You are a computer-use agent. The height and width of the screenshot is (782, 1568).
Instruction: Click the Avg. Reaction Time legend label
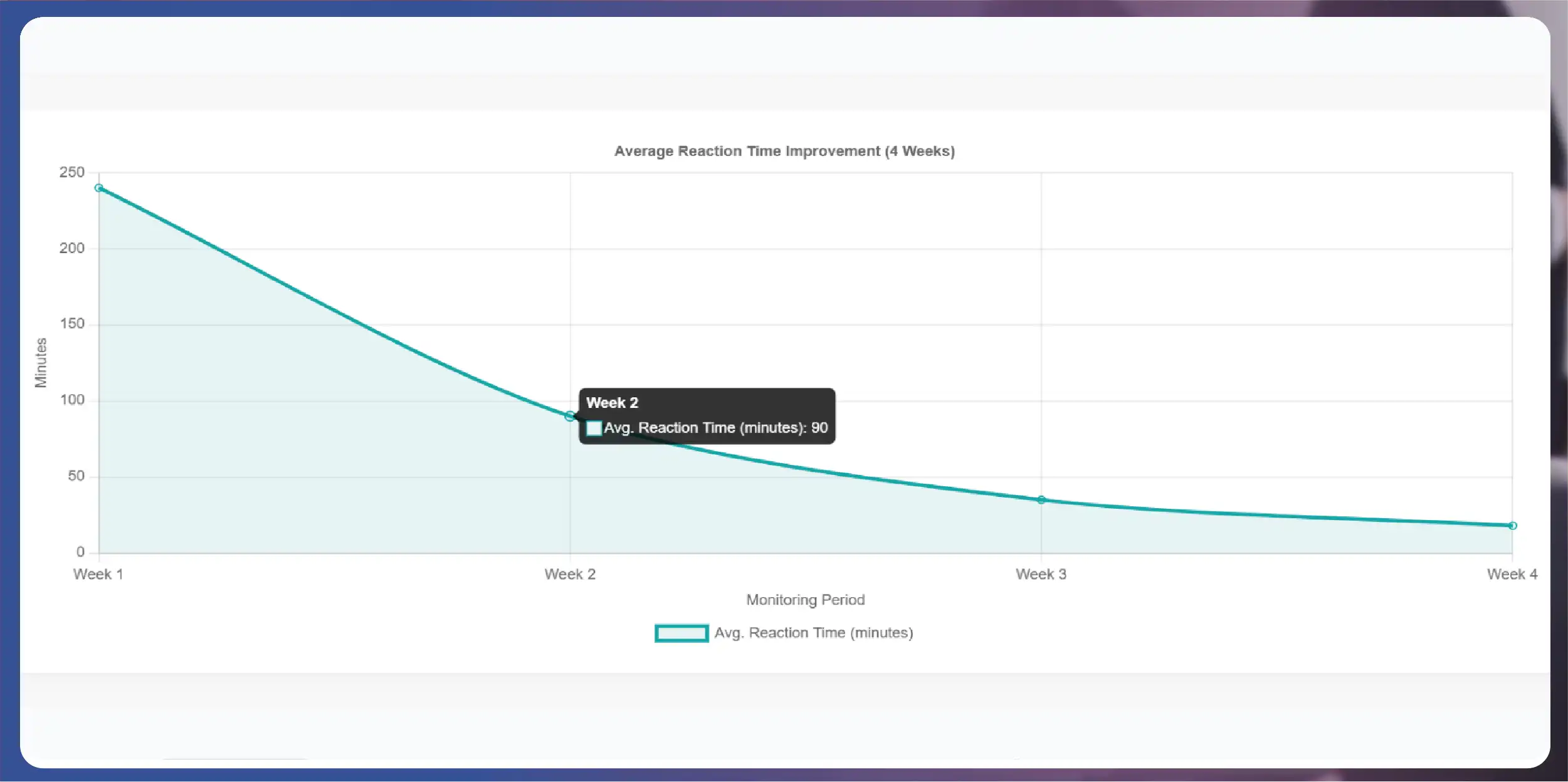[x=813, y=633]
